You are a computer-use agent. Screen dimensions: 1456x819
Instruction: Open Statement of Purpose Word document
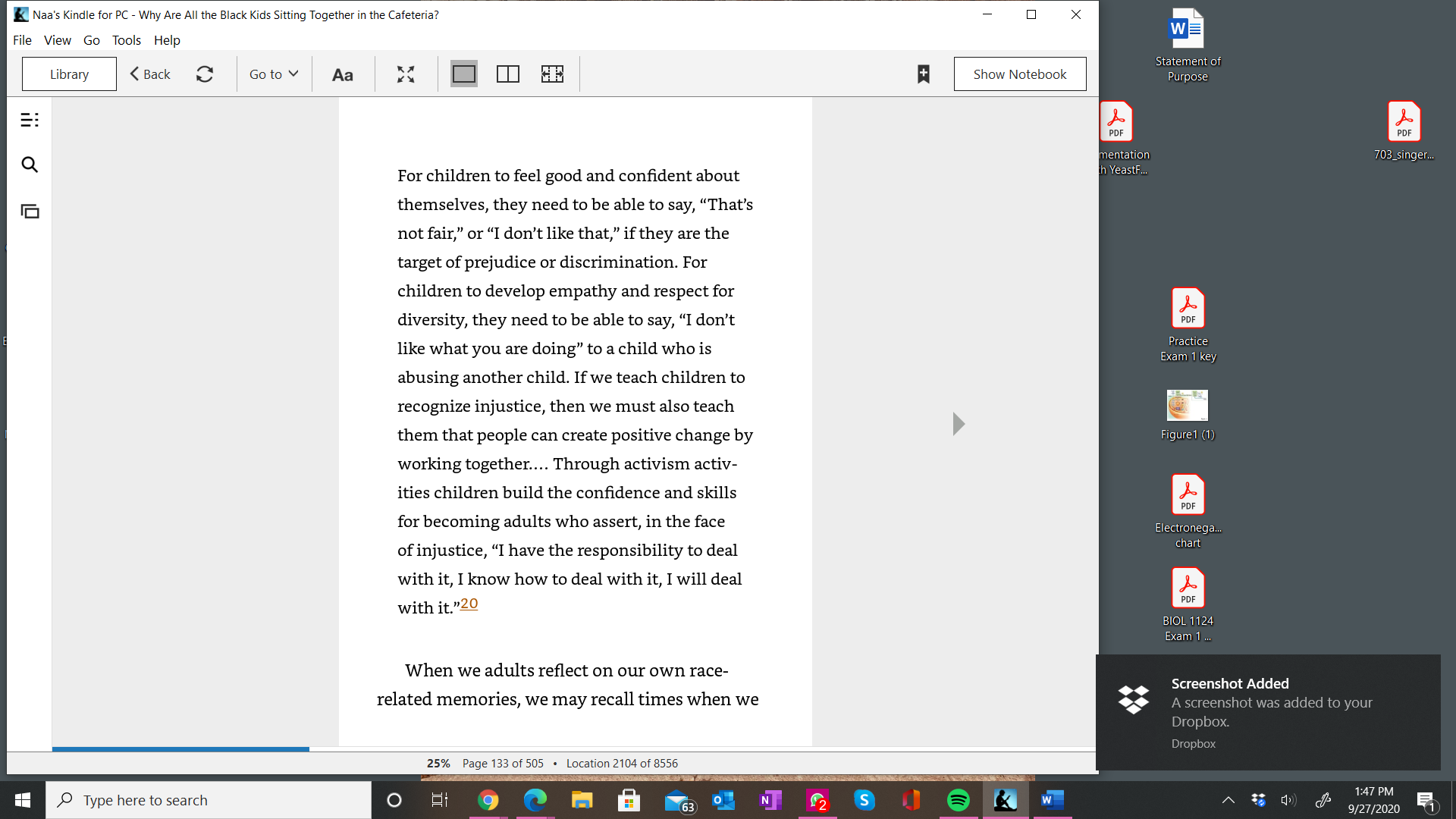pyautogui.click(x=1188, y=45)
